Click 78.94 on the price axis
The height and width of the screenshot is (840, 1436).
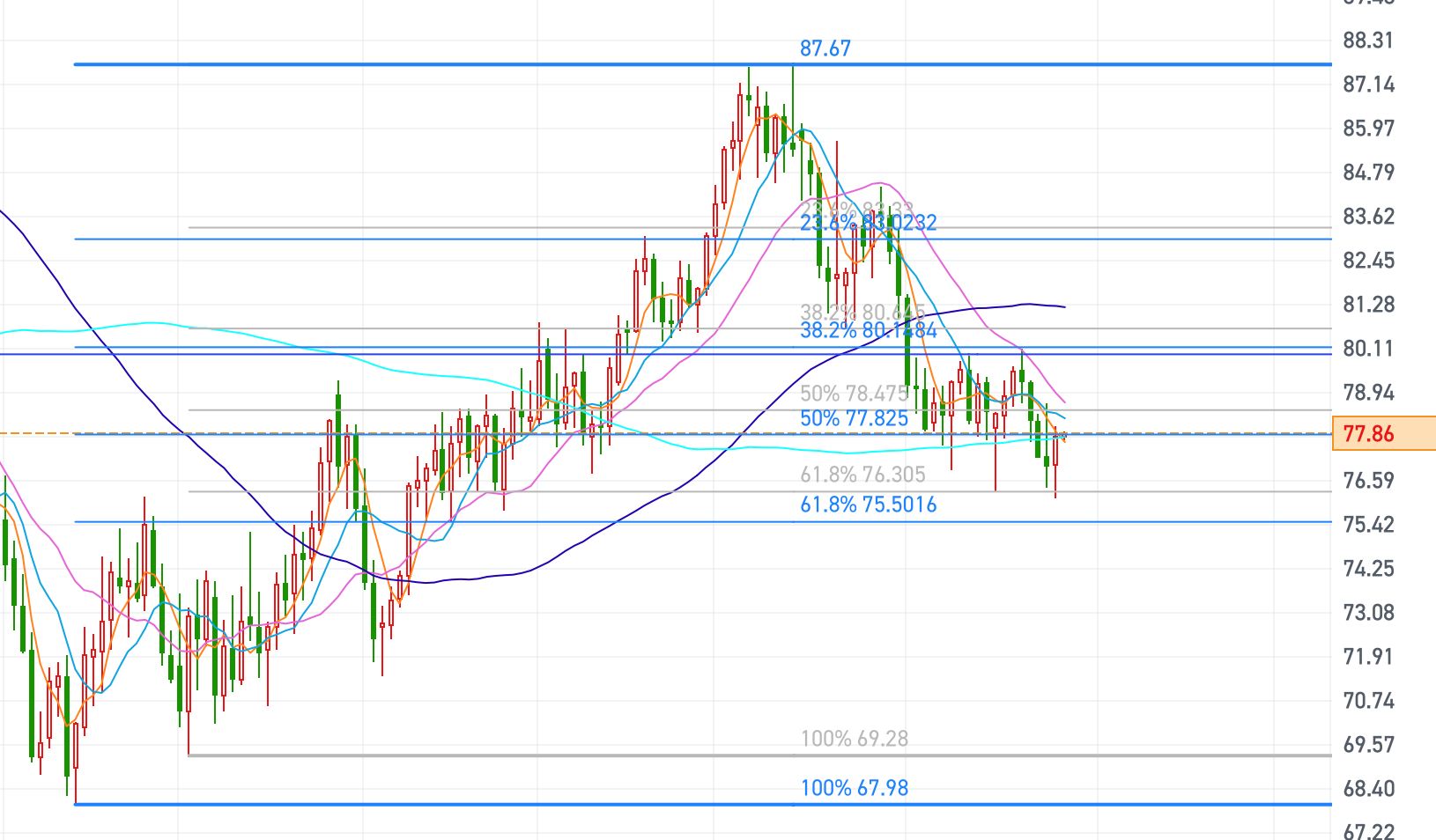coord(1368,393)
